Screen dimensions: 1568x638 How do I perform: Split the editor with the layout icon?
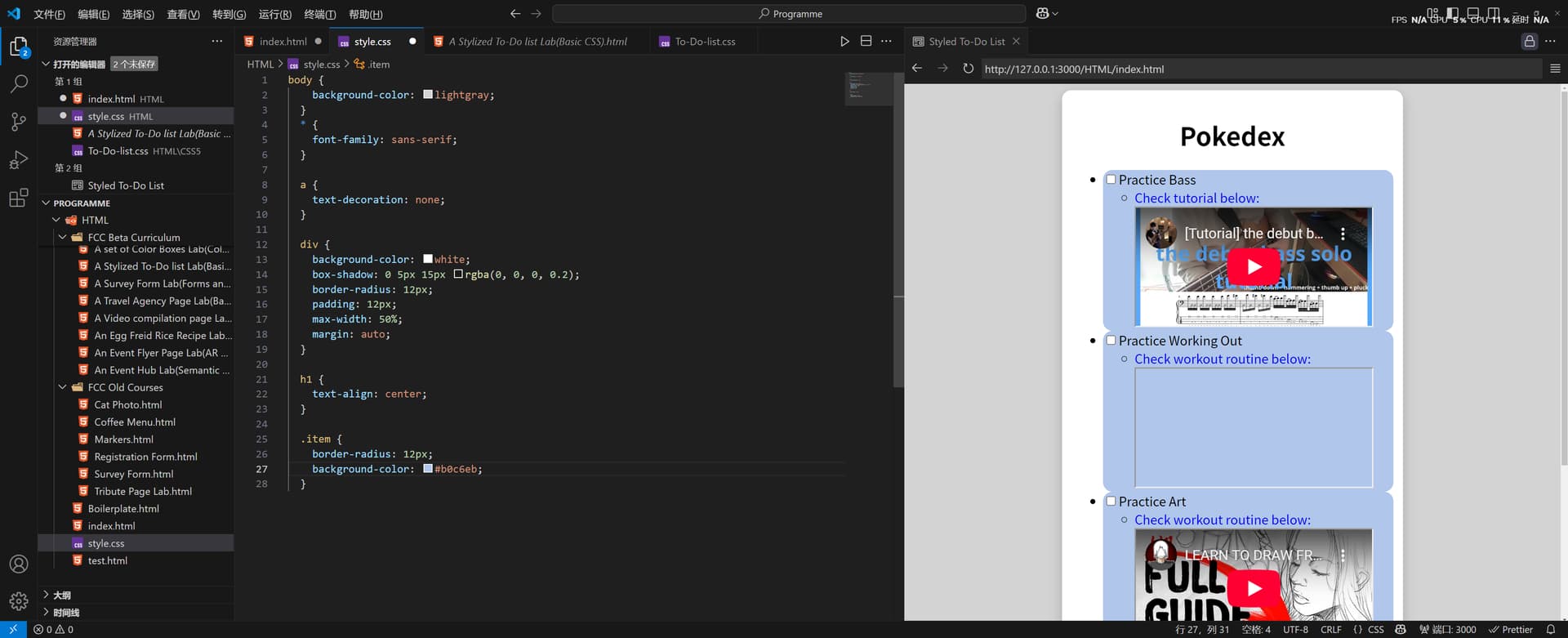(866, 42)
